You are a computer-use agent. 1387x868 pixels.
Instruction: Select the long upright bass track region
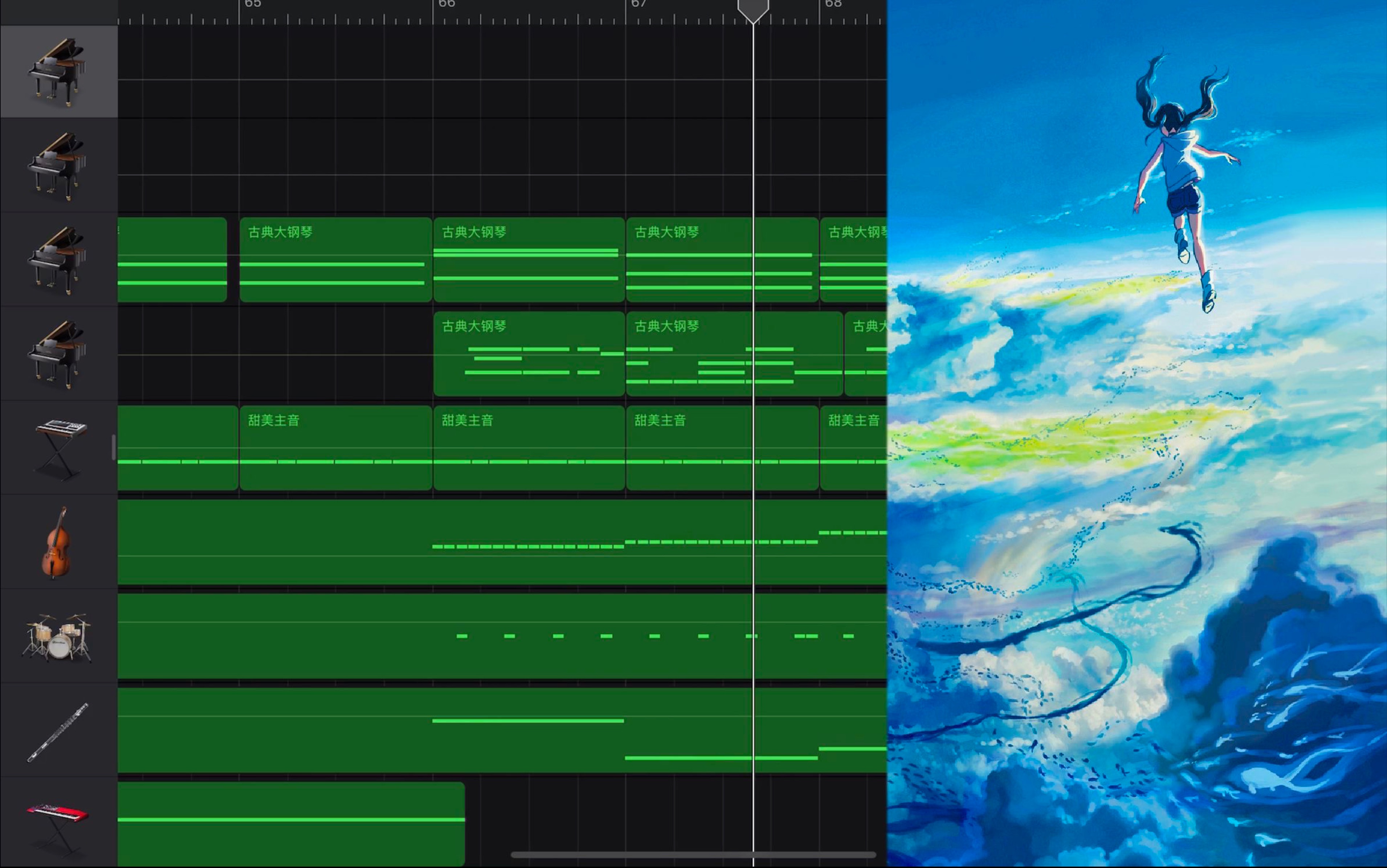pyautogui.click(x=502, y=542)
